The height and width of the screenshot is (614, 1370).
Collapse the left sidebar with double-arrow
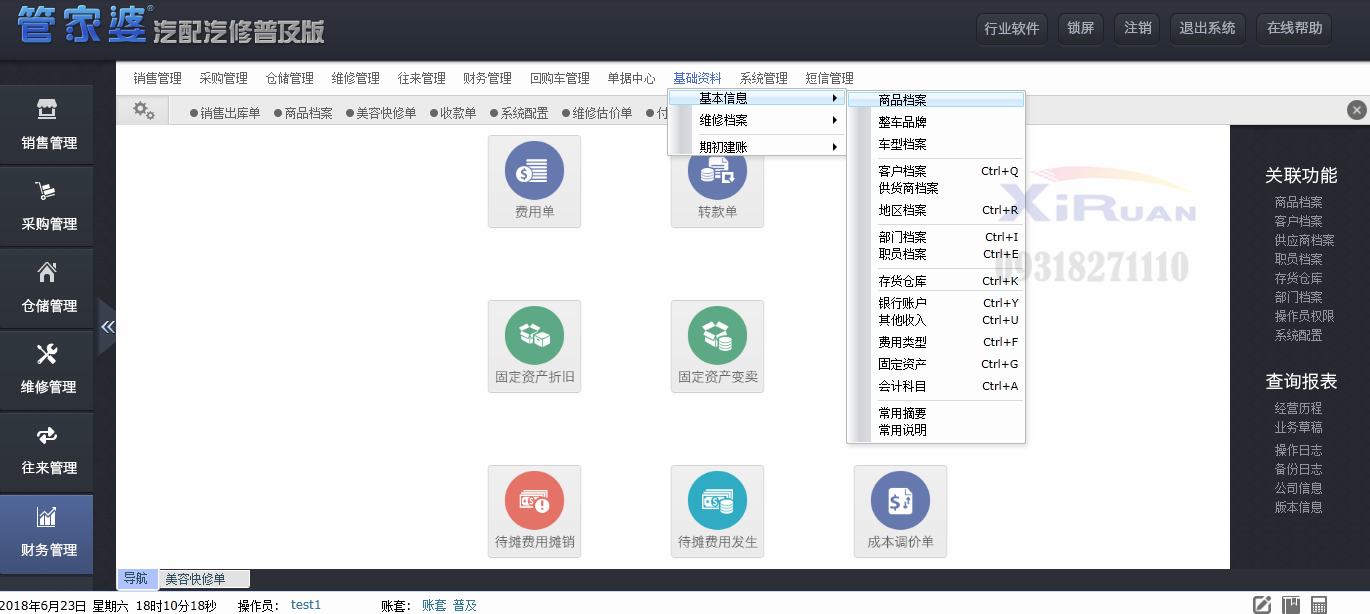click(107, 327)
